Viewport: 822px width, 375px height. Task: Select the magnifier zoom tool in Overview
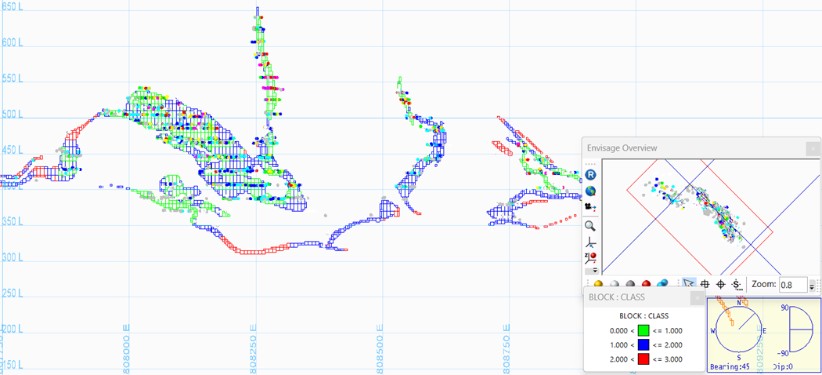coord(590,226)
